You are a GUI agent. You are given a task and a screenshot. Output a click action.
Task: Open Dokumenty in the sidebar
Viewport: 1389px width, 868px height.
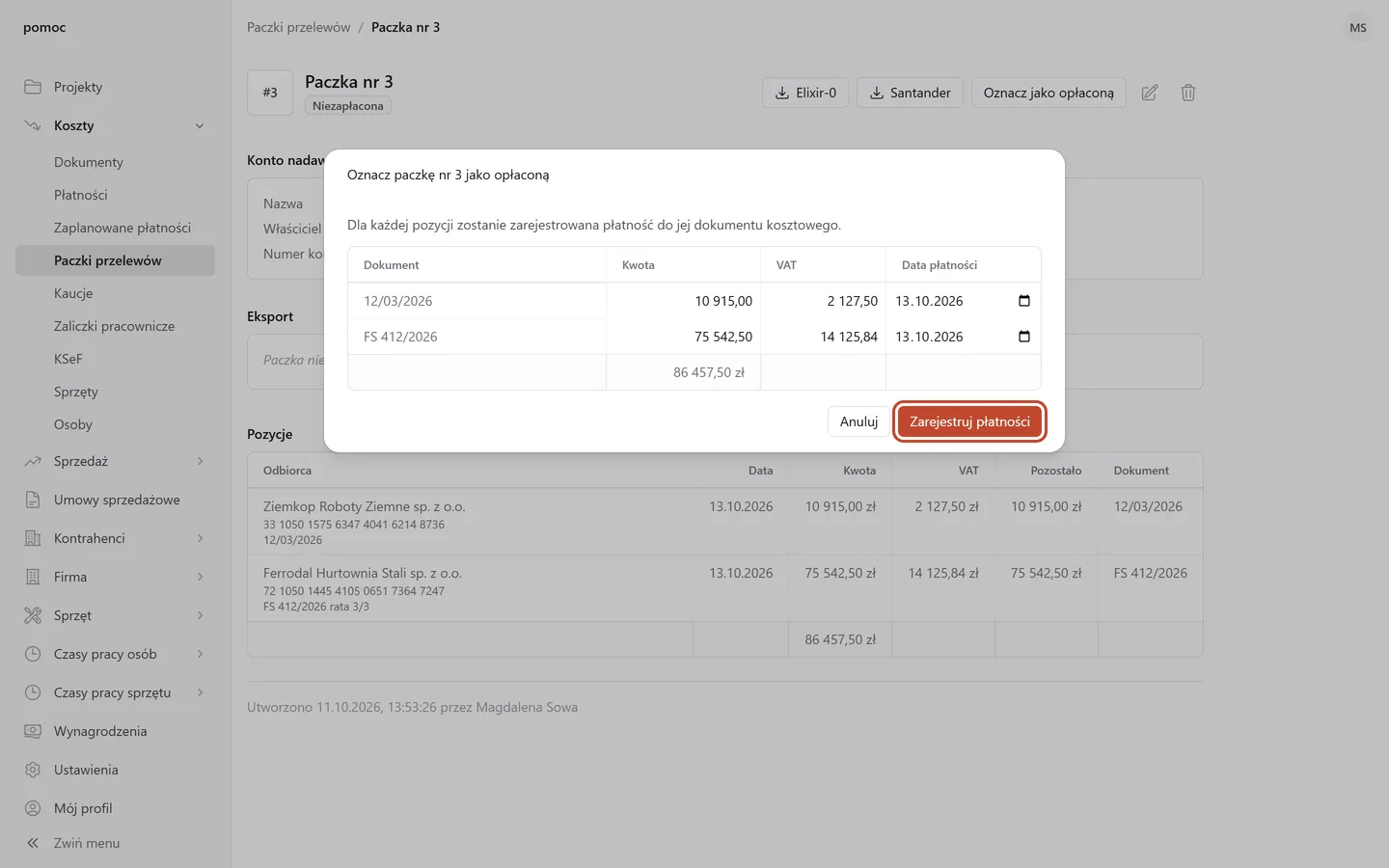point(115,162)
